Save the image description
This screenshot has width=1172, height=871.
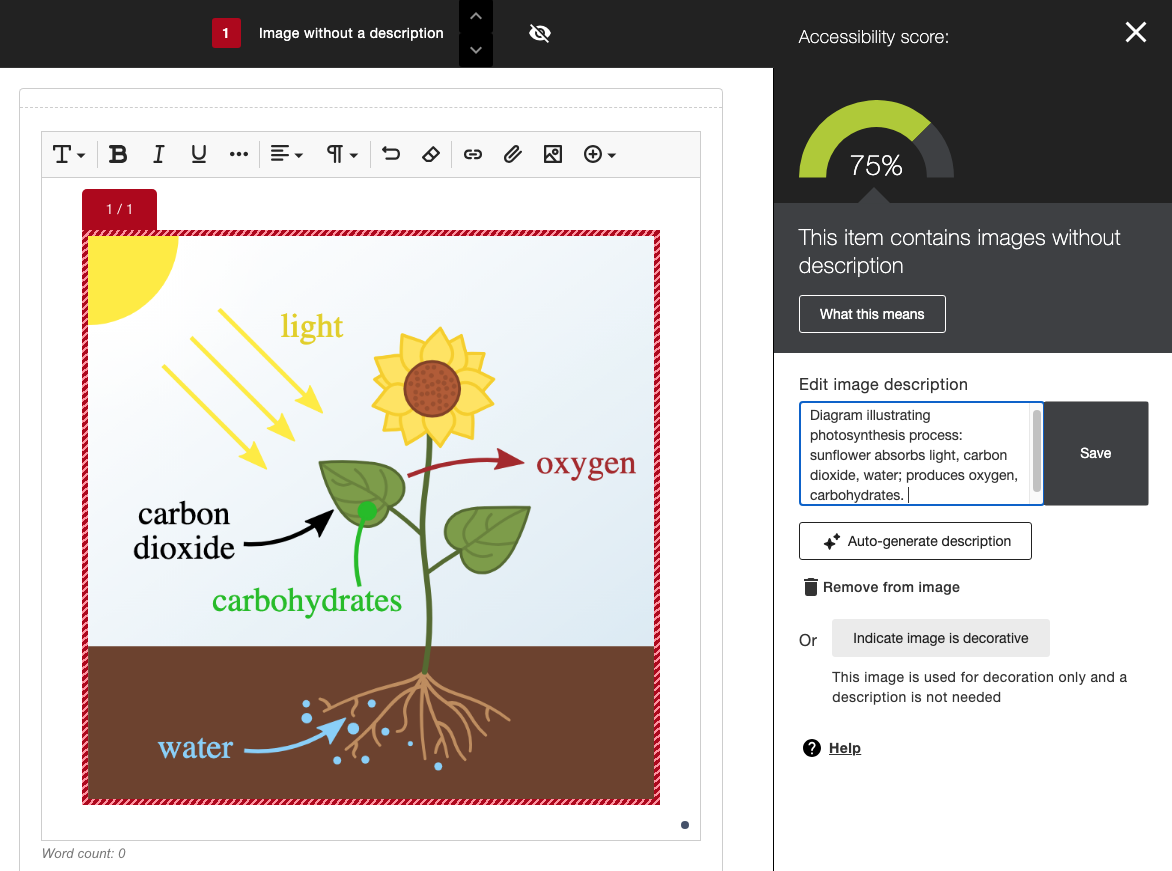coord(1095,453)
